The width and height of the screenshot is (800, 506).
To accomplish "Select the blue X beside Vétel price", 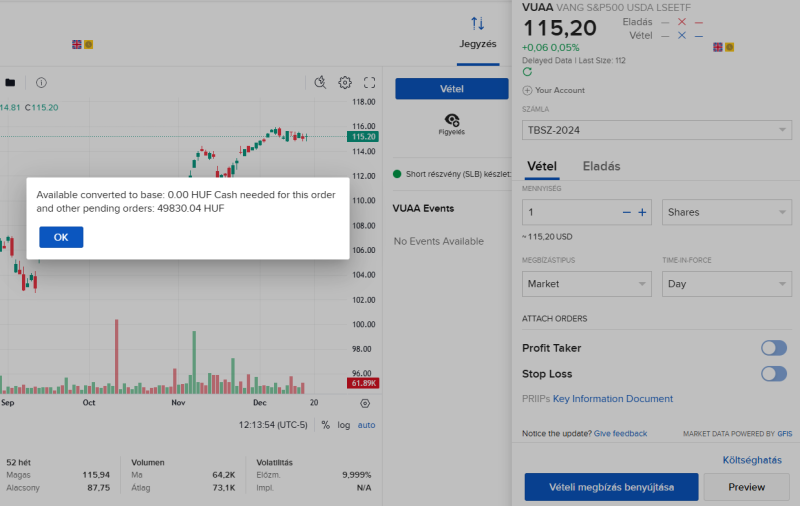I will coord(682,36).
